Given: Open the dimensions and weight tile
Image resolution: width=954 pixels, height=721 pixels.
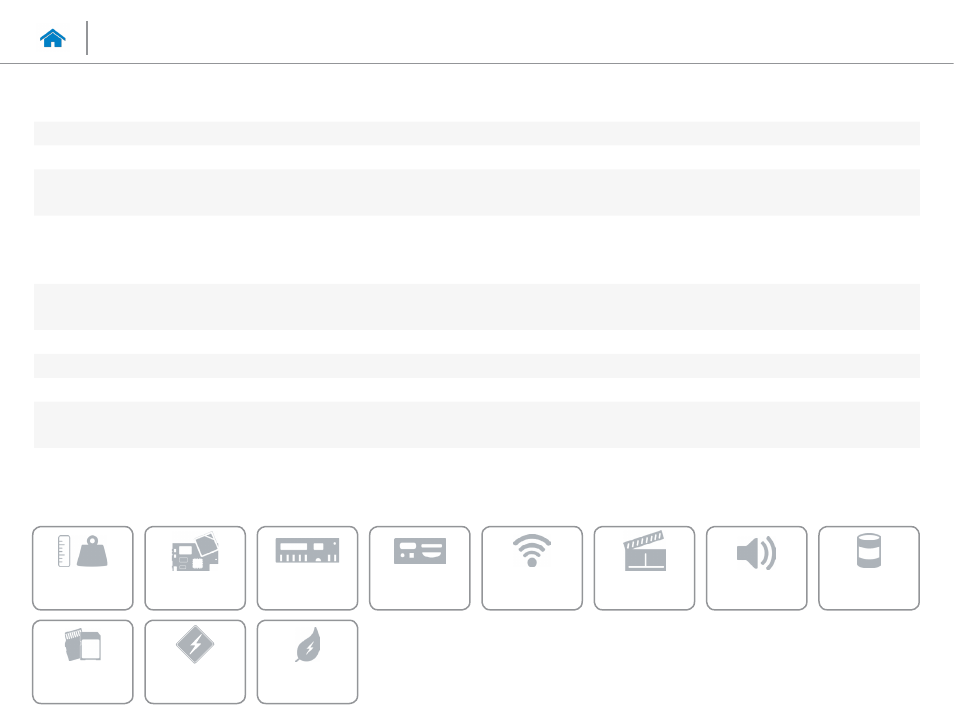Looking at the screenshot, I should [x=83, y=568].
